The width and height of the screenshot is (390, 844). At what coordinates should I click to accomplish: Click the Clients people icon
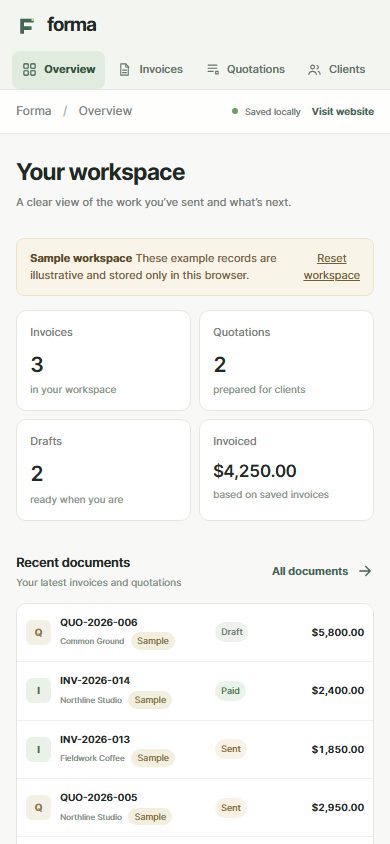point(314,69)
